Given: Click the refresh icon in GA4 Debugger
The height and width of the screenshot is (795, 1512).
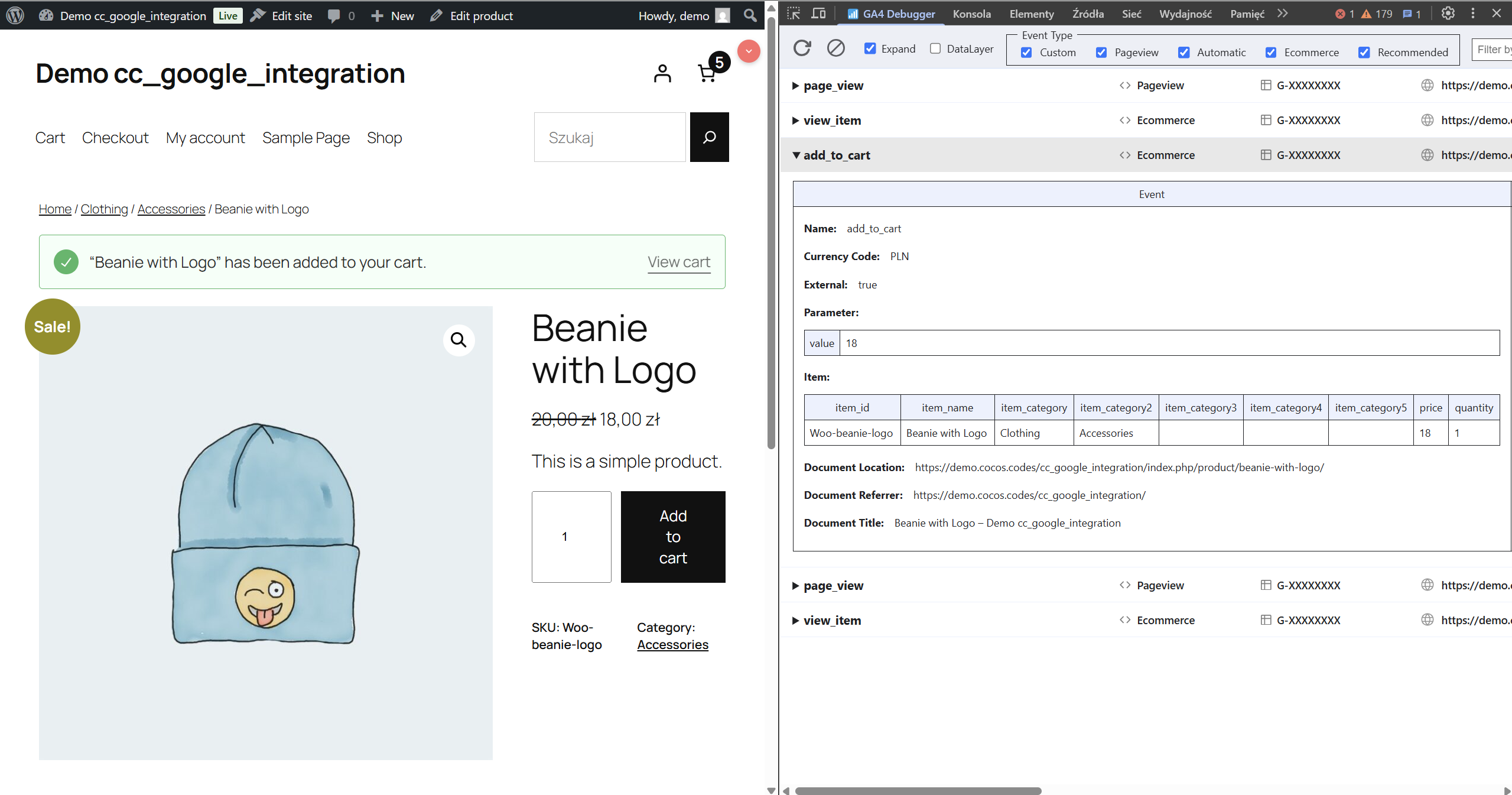Looking at the screenshot, I should [802, 48].
